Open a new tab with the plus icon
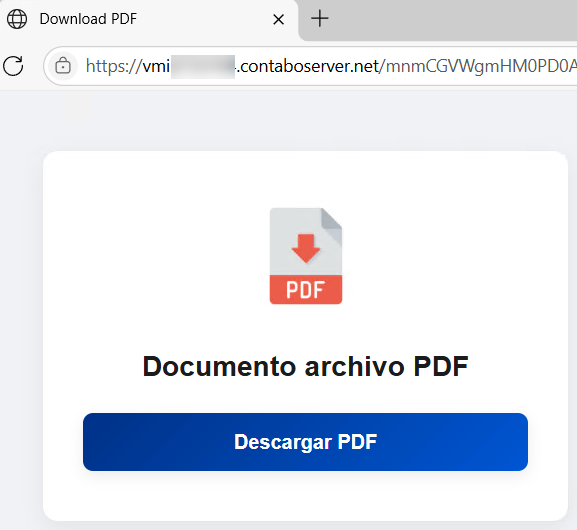Screen dimensions: 577x530 (320, 18)
